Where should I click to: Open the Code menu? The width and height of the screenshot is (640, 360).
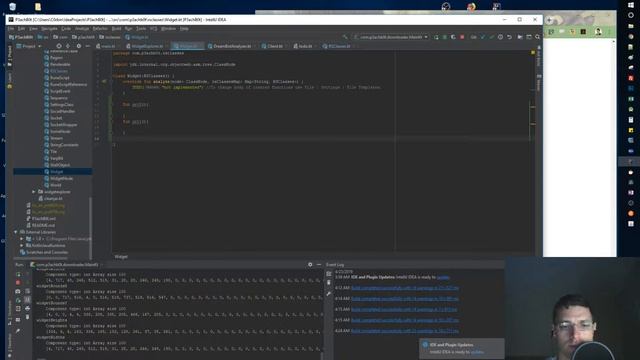[x=66, y=29]
